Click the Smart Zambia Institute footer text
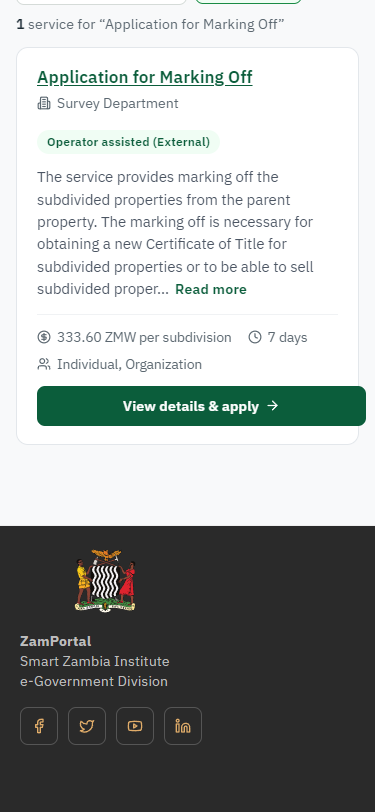The height and width of the screenshot is (812, 375). 95,661
